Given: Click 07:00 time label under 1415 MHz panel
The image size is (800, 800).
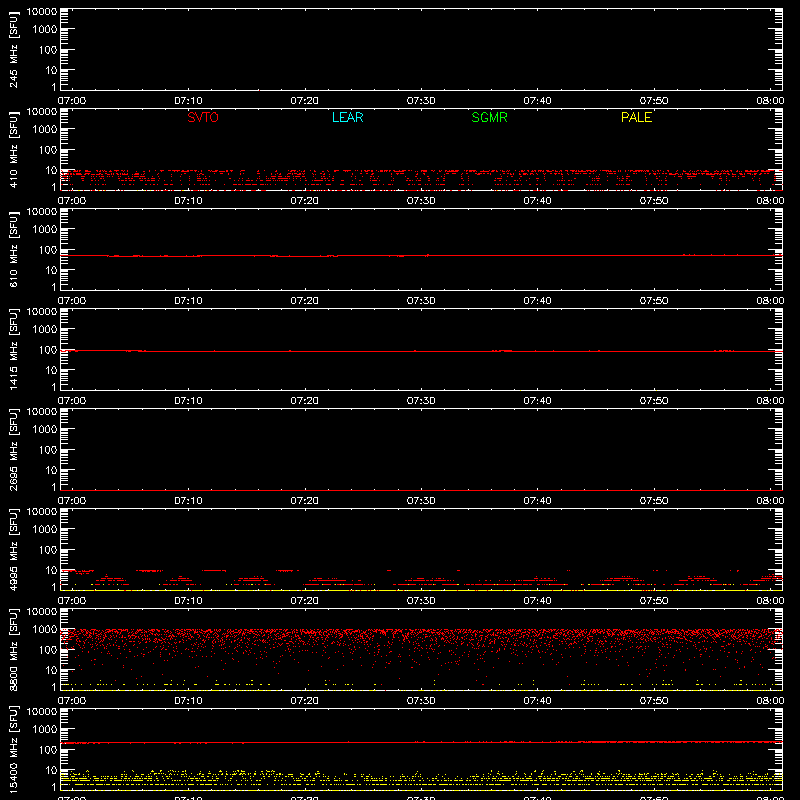Looking at the screenshot, I should [x=72, y=401].
